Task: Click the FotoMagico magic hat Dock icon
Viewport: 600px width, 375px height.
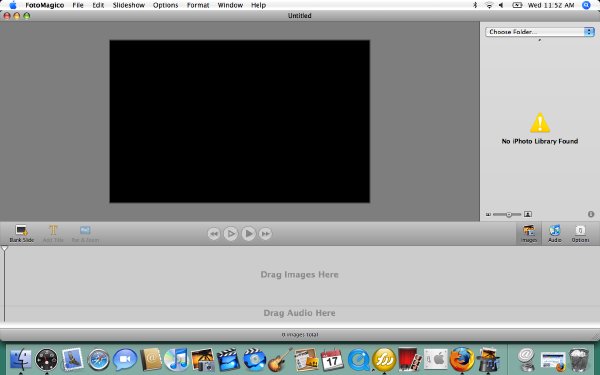Action: tap(488, 360)
